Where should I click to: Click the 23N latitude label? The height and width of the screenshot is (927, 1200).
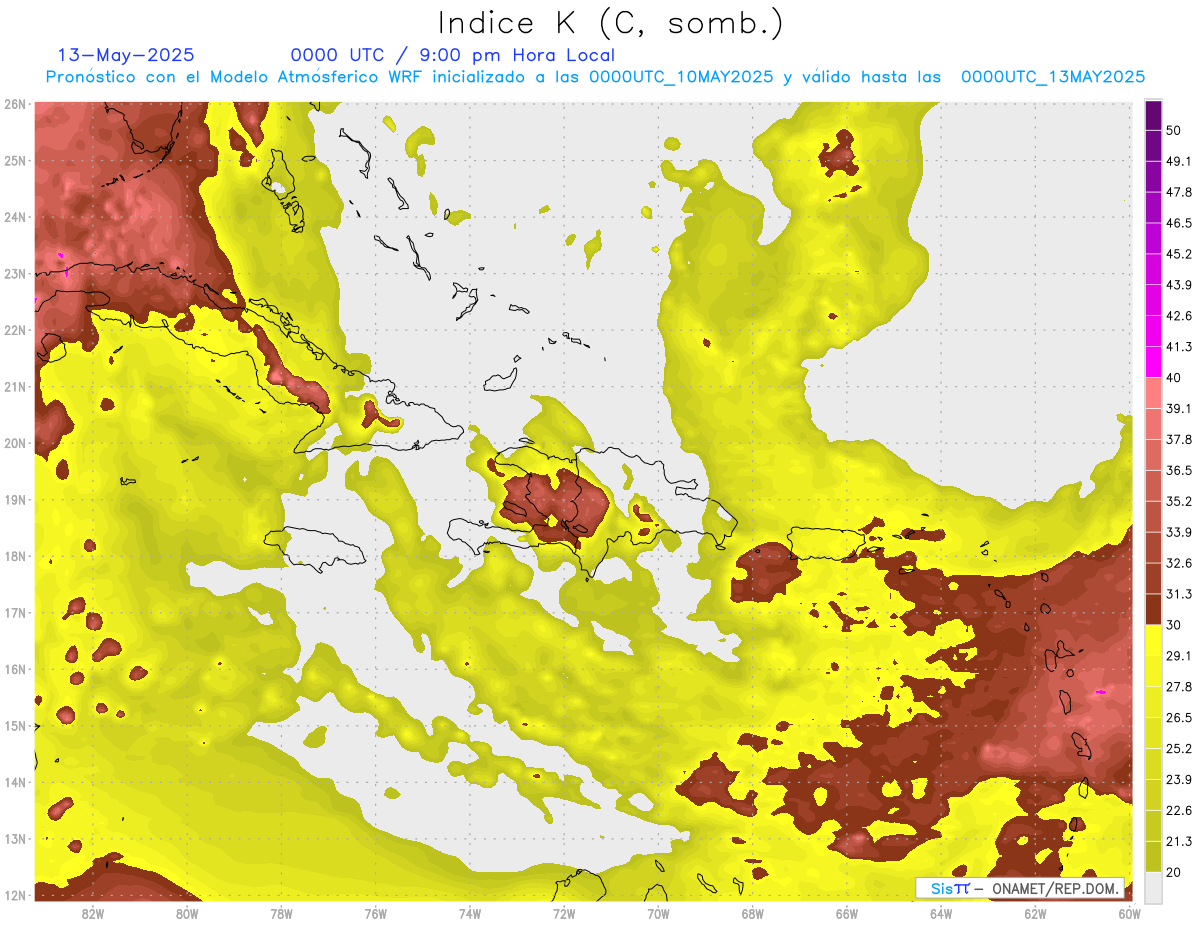(15, 273)
